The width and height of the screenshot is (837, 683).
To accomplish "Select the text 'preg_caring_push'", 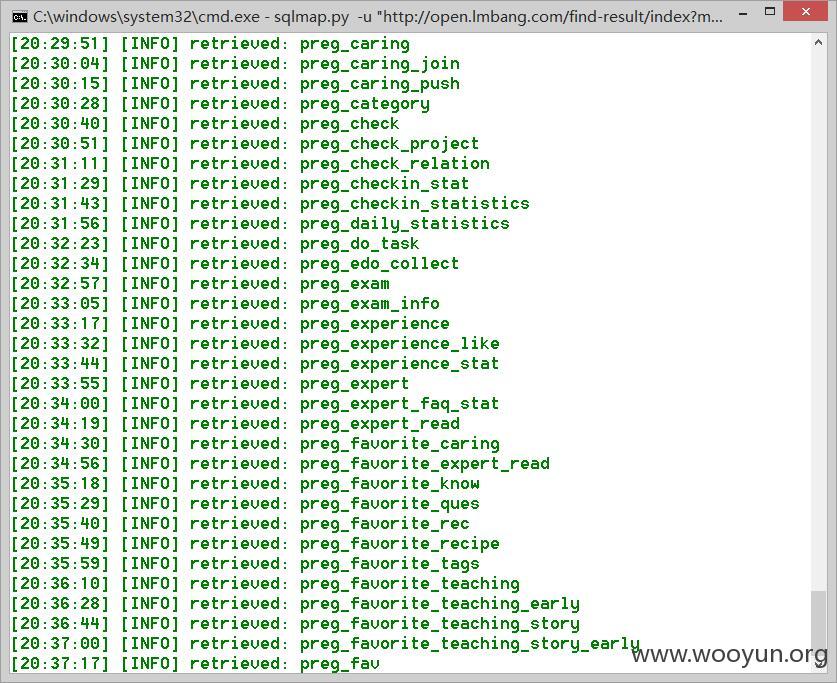I will (x=380, y=84).
